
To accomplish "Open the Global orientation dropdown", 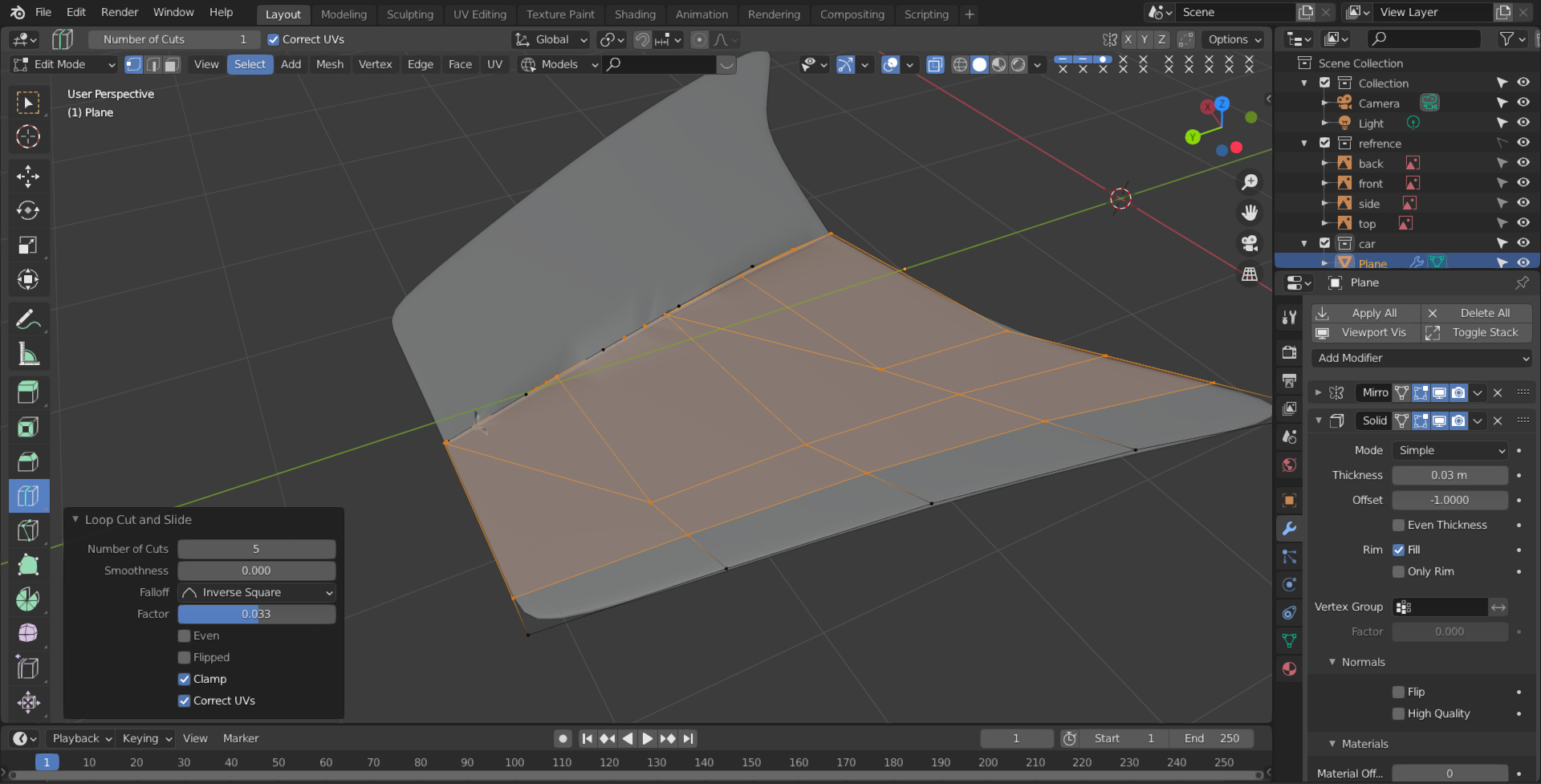I will pyautogui.click(x=551, y=39).
